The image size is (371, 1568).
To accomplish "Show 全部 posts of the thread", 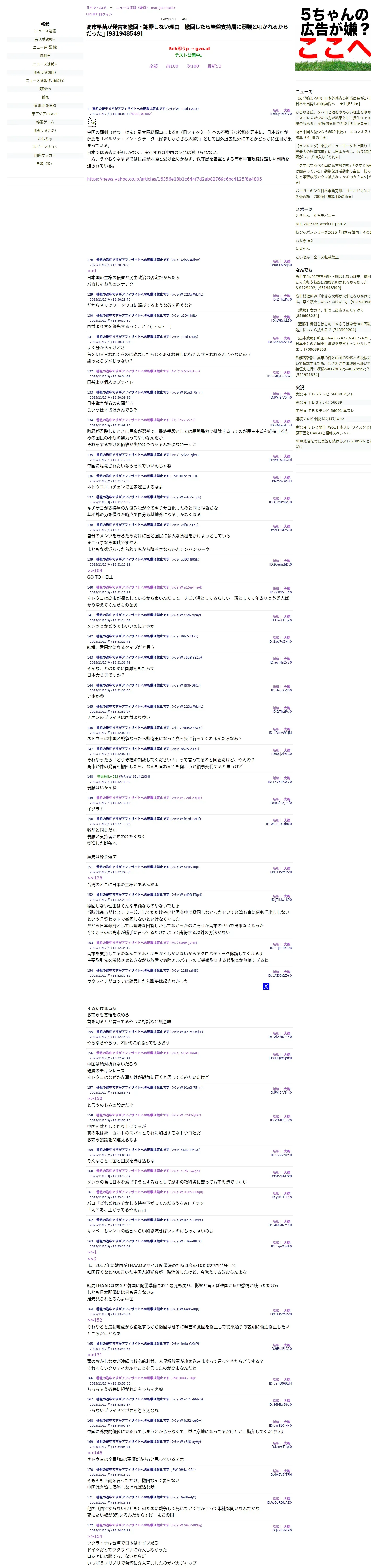I will pos(153,66).
